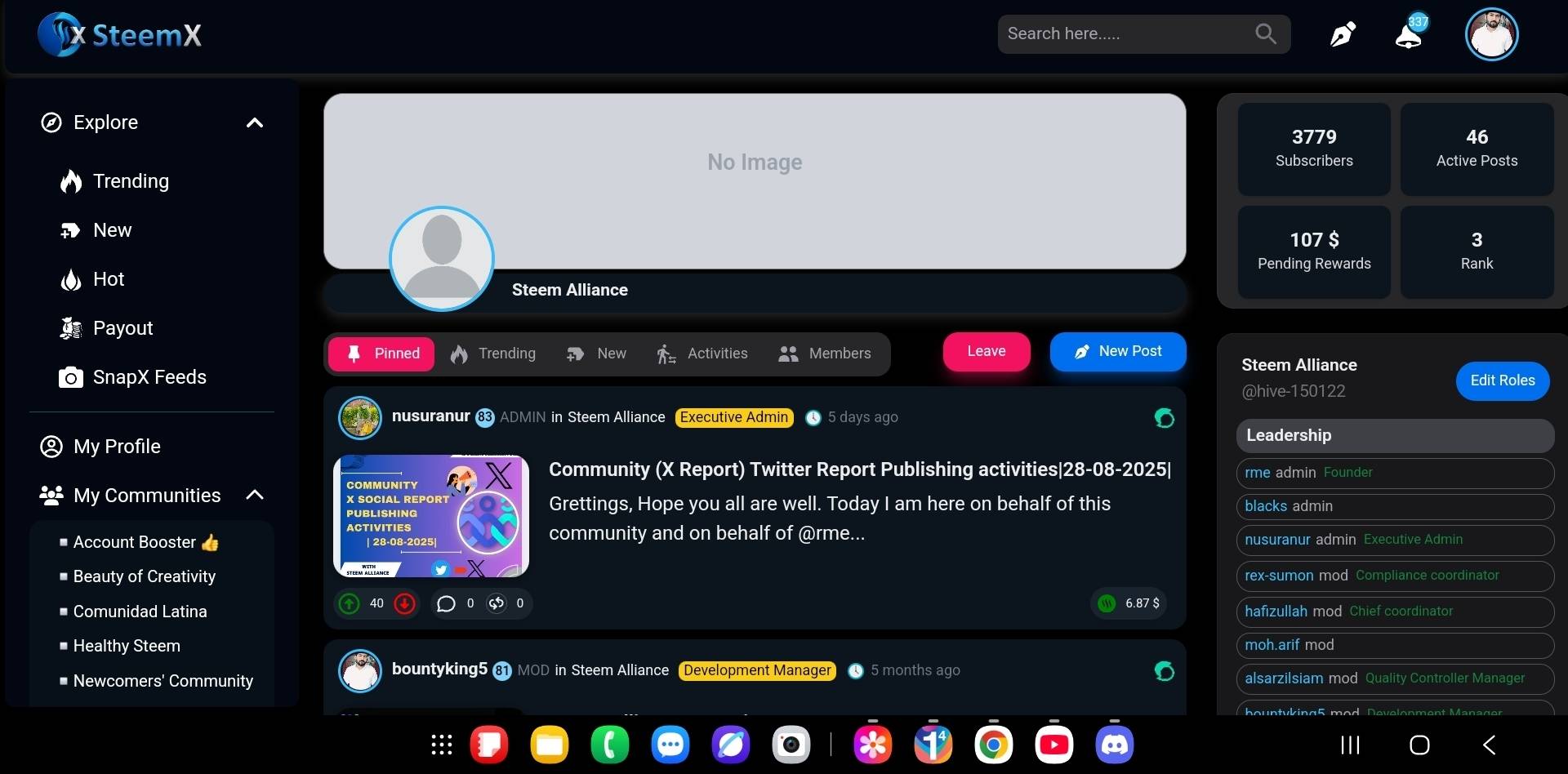This screenshot has height=774, width=1568.
Task: Open the user avatar menu
Action: [x=1491, y=34]
